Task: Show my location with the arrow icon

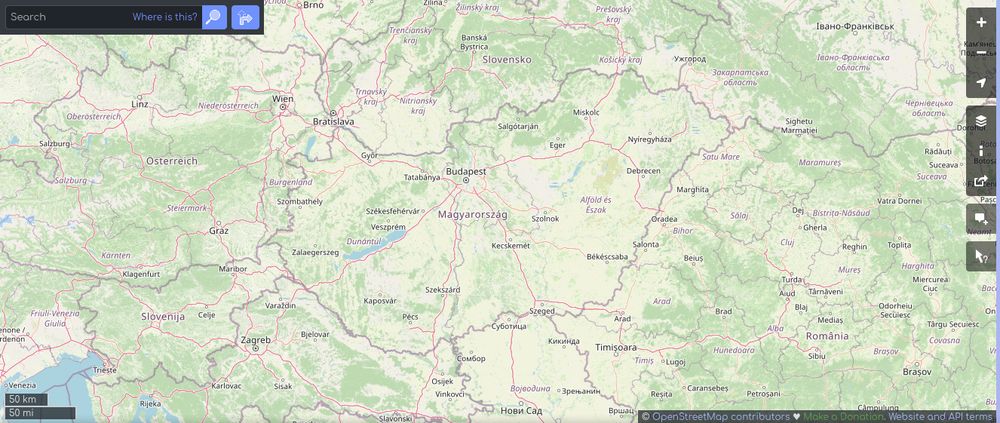Action: pyautogui.click(x=981, y=83)
